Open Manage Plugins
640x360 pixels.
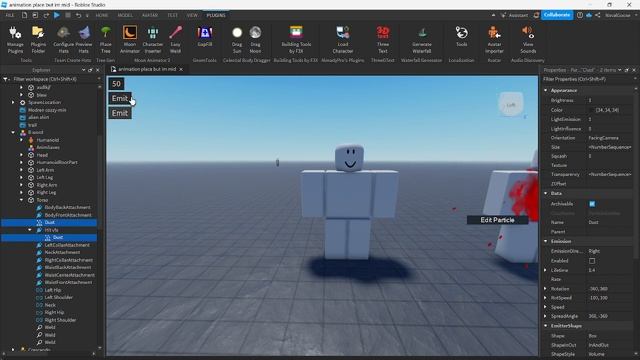[x=15, y=40]
